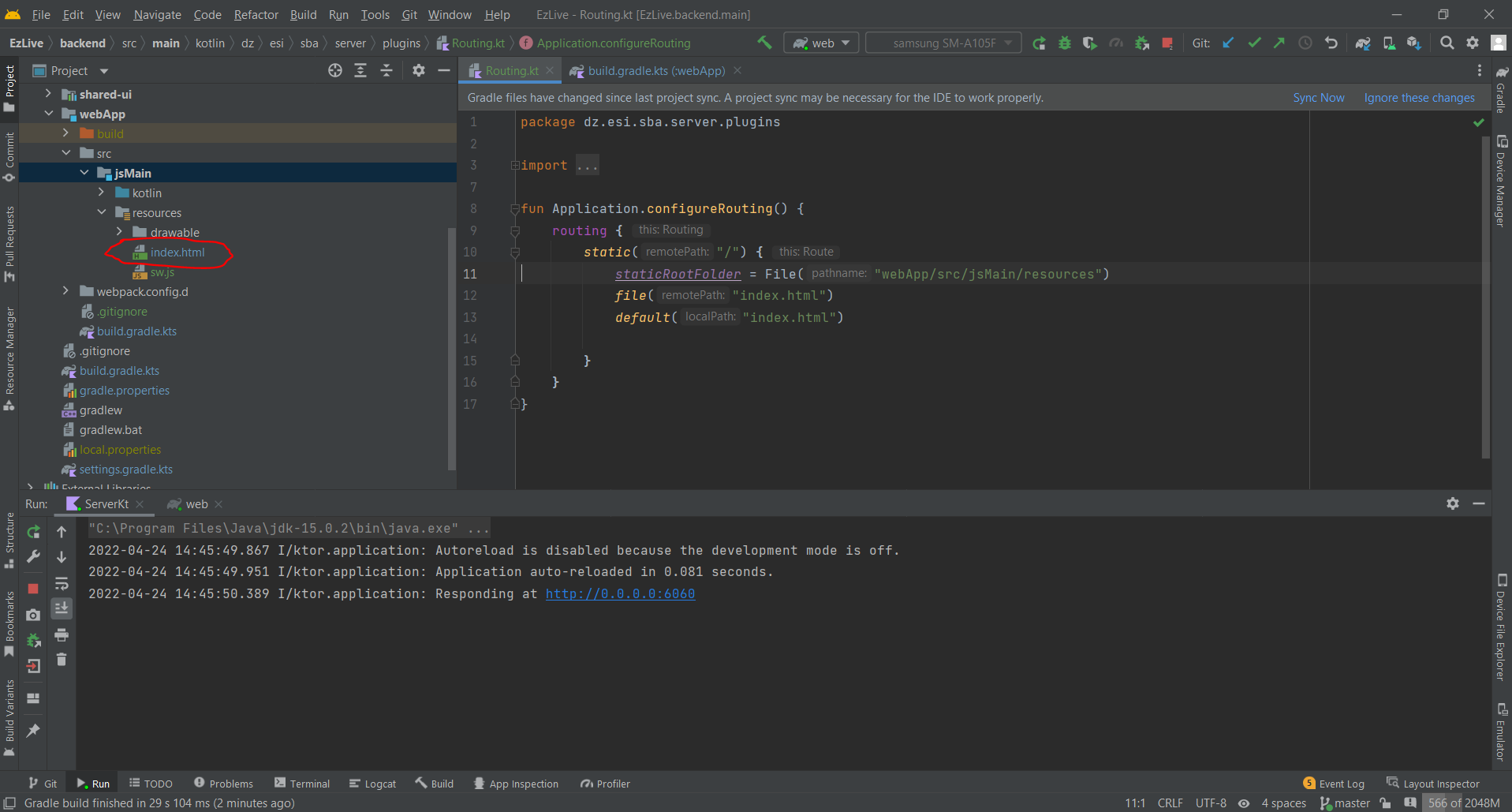The width and height of the screenshot is (1512, 812).
Task: Open Search Everywhere with the magnifier icon
Action: [1447, 43]
